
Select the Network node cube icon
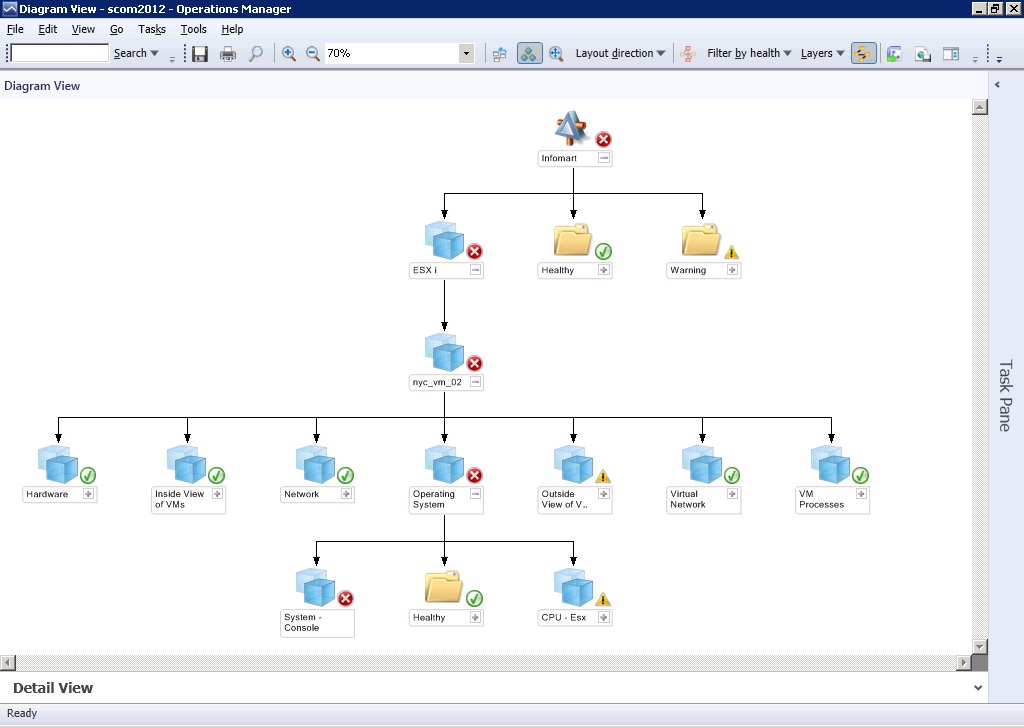tap(316, 465)
